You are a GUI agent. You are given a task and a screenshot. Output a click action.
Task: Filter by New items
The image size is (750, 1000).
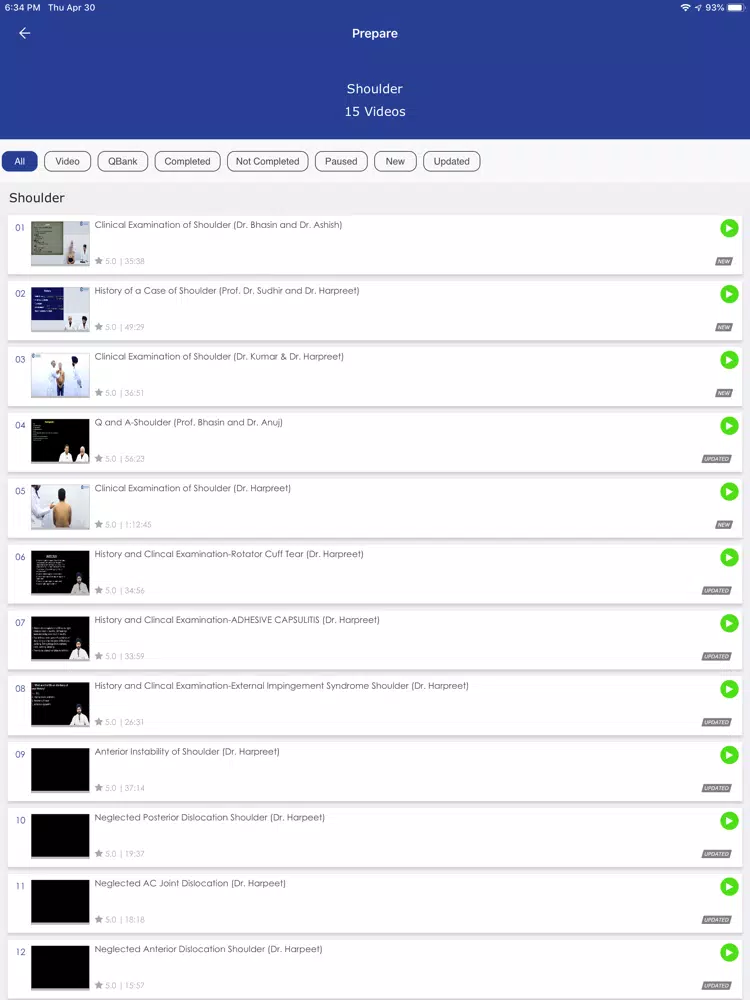pos(395,161)
